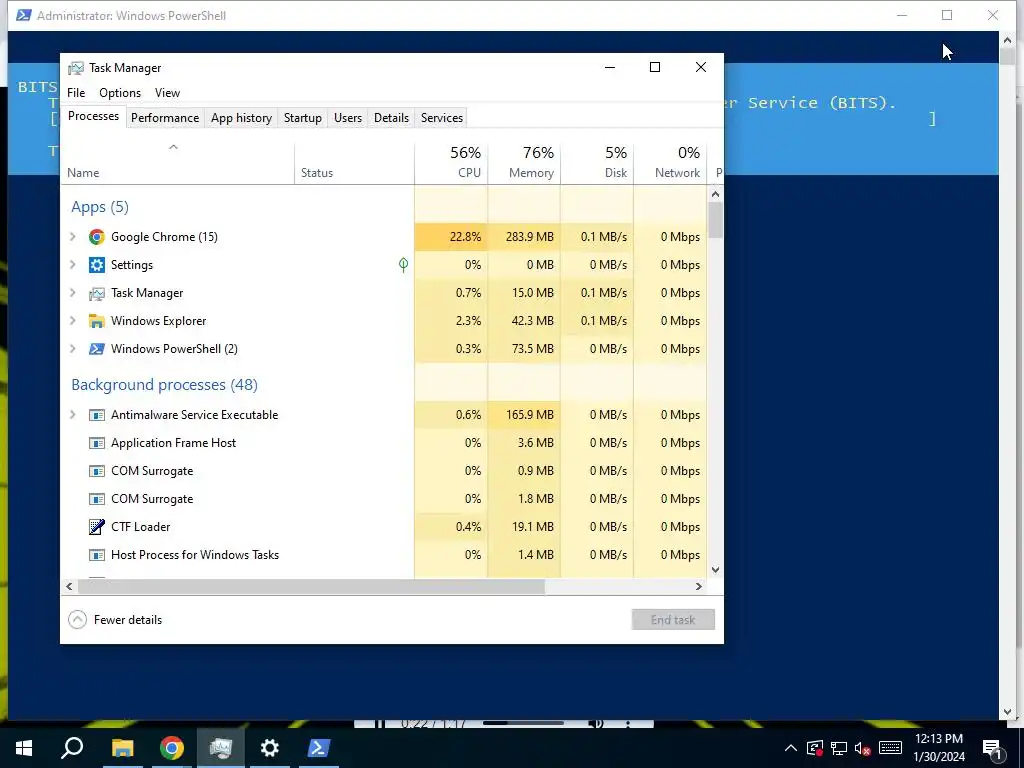1024x768 pixels.
Task: Click the process list vertical scrollbar thumb
Action: point(716,220)
